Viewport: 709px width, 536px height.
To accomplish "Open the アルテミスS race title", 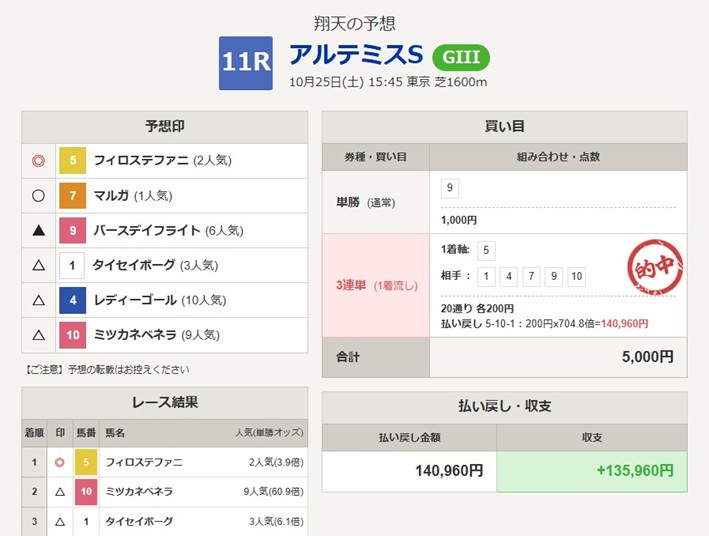I will [356, 55].
